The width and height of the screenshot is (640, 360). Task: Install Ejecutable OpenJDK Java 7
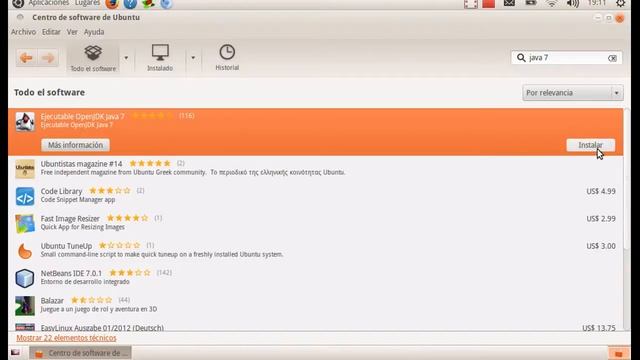click(x=590, y=145)
